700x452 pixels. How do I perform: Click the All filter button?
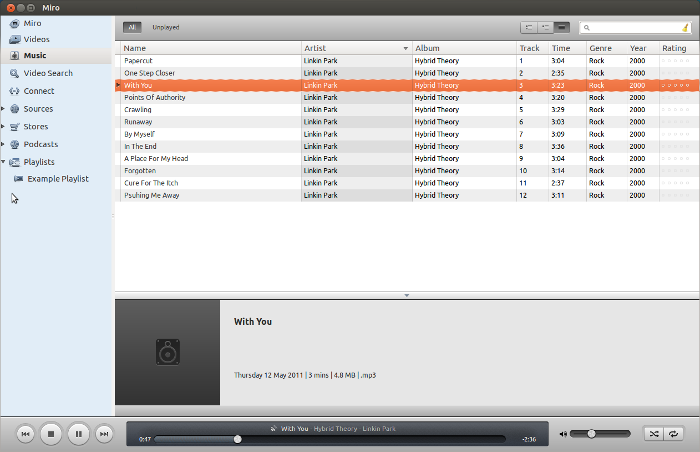[132, 27]
